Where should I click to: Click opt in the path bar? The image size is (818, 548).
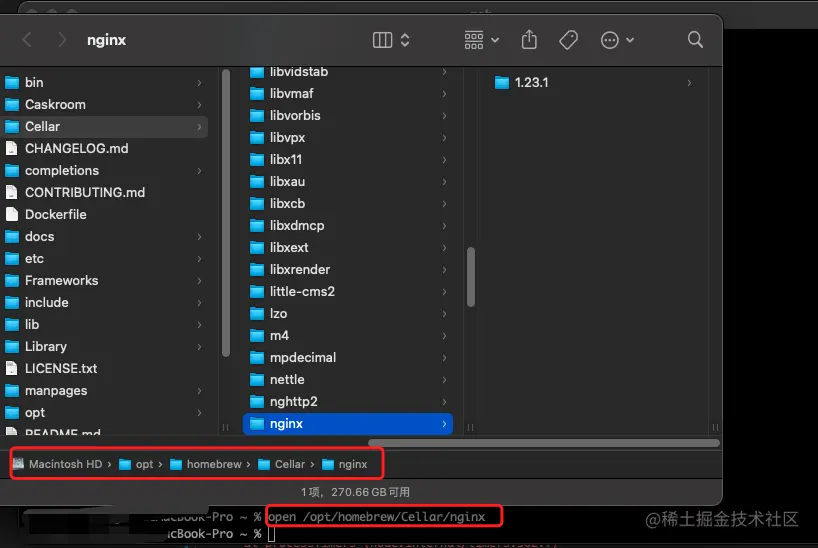pos(136,464)
